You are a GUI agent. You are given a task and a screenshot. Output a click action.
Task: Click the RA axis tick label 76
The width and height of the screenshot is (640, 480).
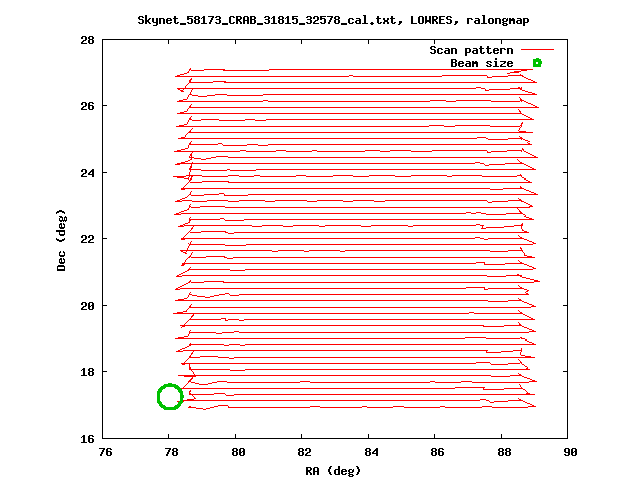(x=105, y=452)
